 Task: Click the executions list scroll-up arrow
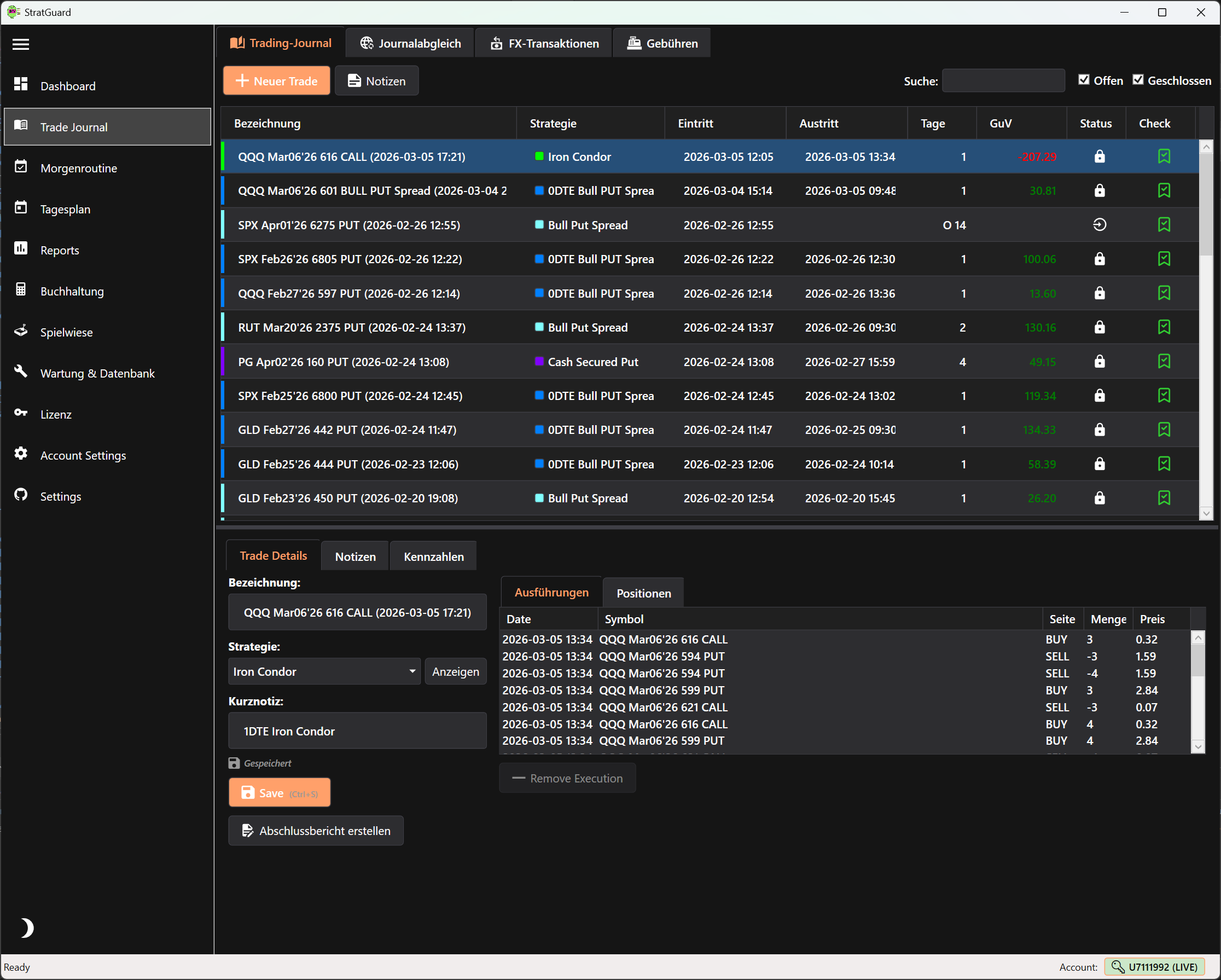point(1198,639)
